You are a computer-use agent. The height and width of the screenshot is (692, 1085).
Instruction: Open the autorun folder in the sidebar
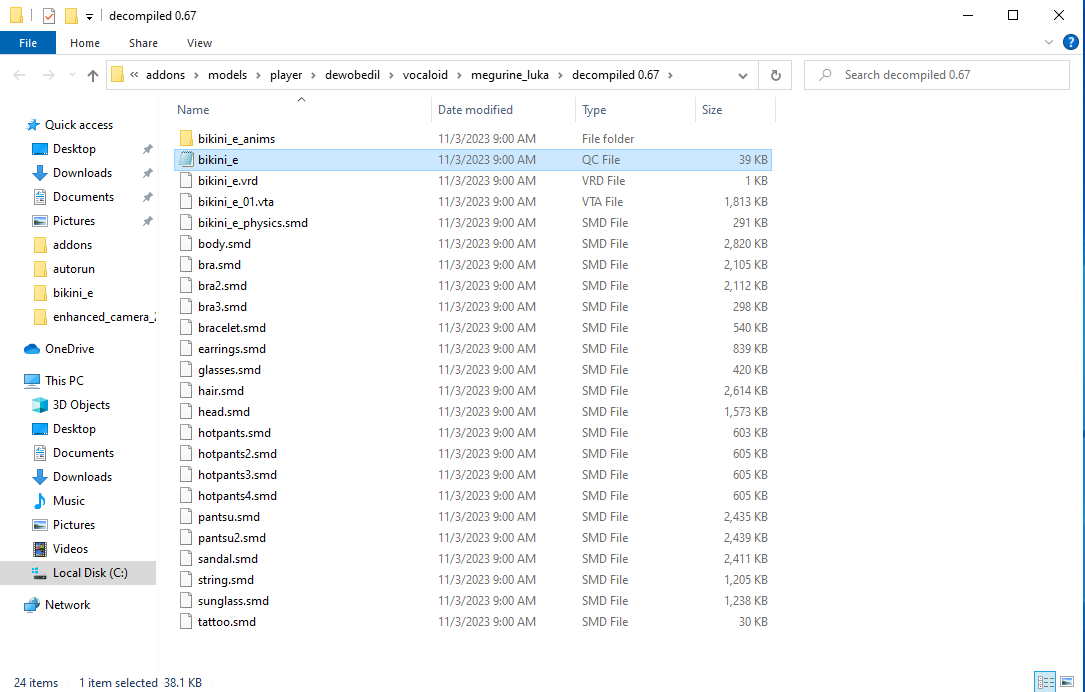click(x=73, y=268)
